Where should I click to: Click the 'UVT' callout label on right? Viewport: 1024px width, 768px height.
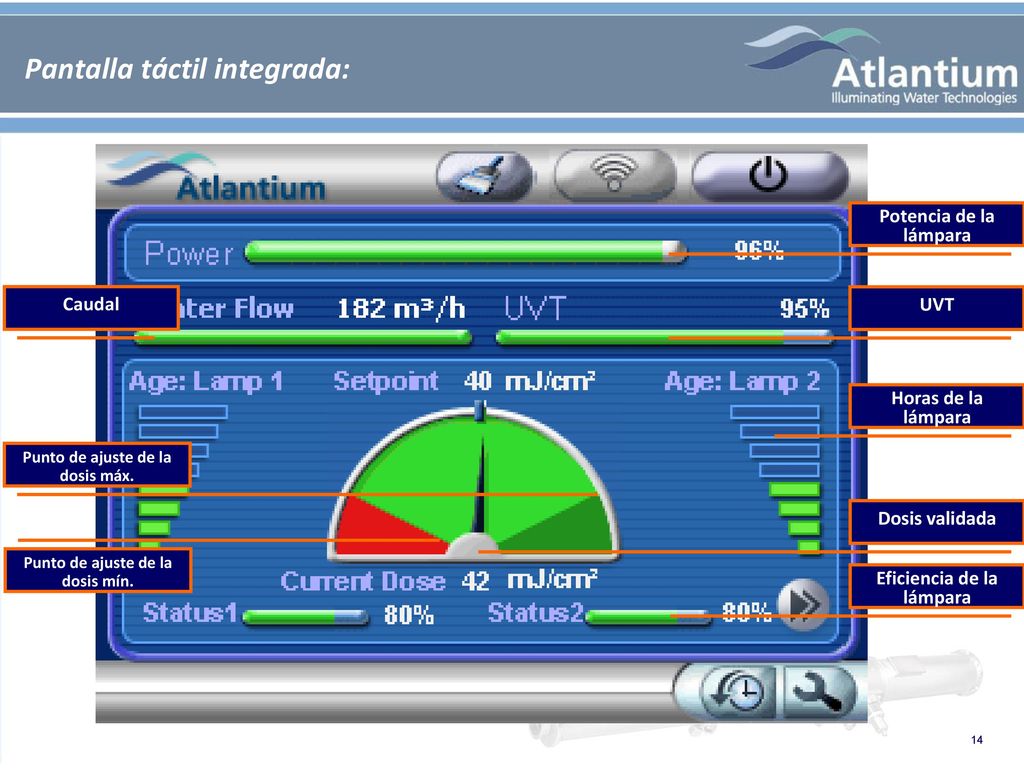click(x=936, y=307)
